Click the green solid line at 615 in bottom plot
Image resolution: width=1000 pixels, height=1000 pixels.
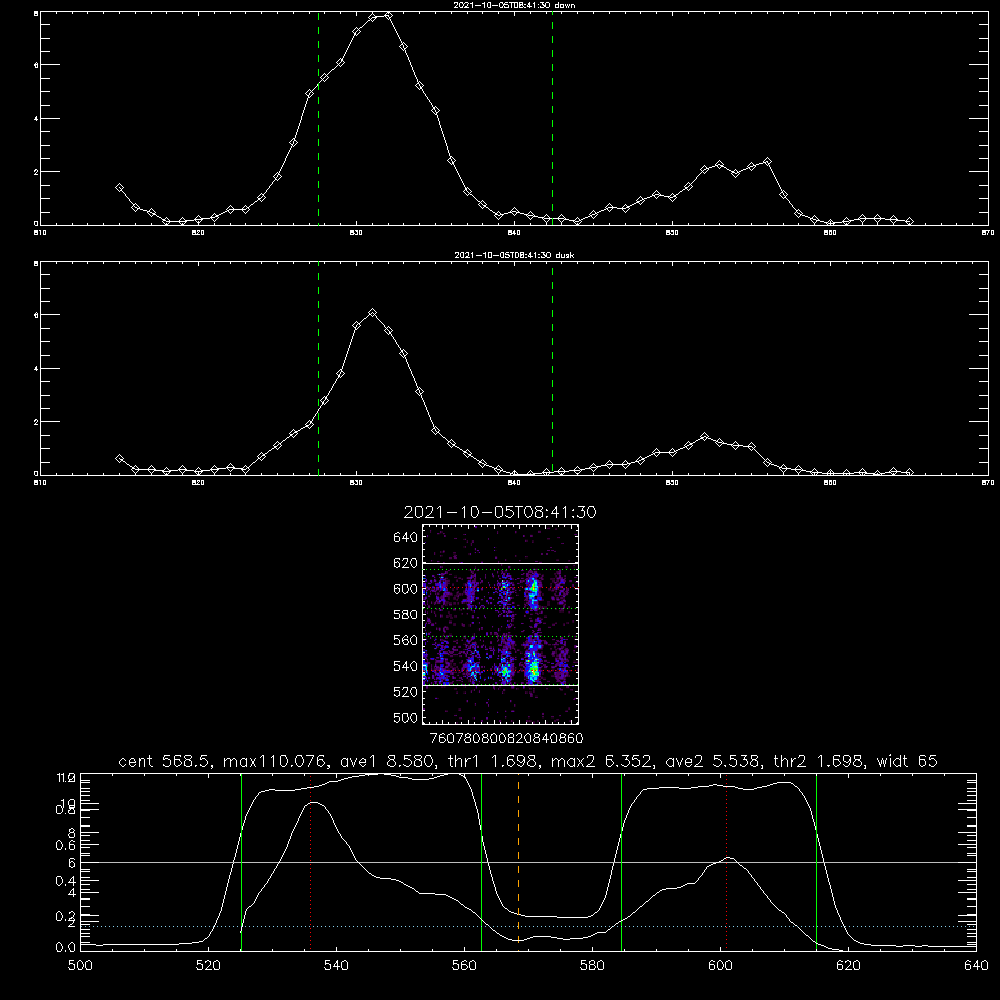(x=816, y=861)
